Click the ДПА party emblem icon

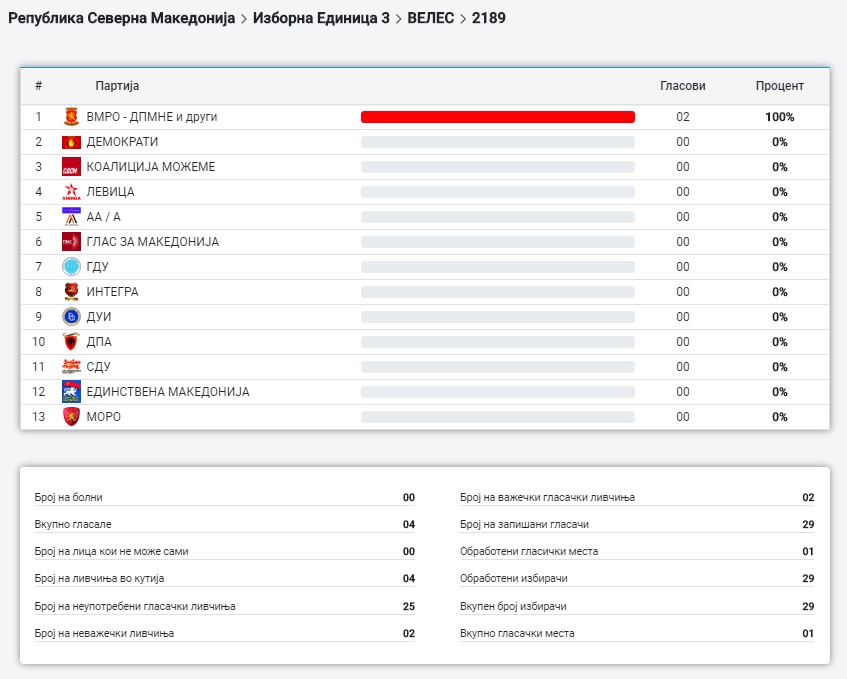click(71, 342)
